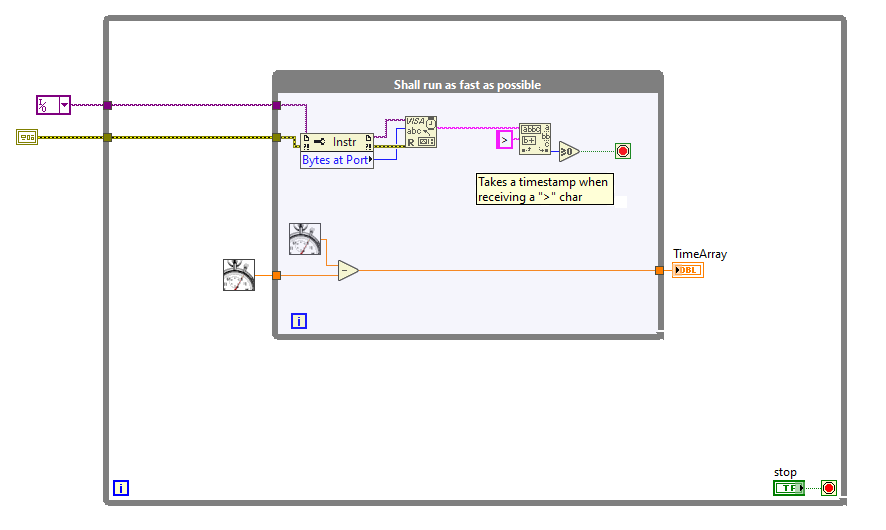Click the tick count stopwatch outside inner loop

(x=239, y=275)
